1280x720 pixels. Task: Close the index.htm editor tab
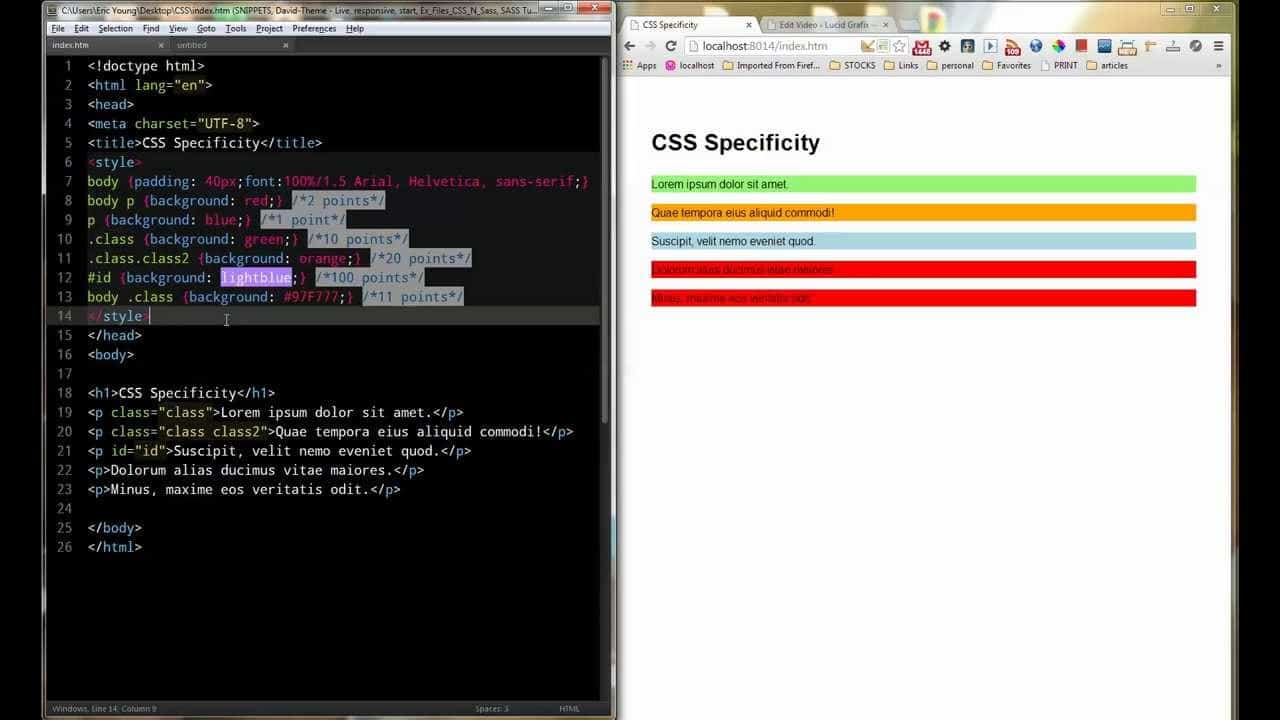click(160, 45)
